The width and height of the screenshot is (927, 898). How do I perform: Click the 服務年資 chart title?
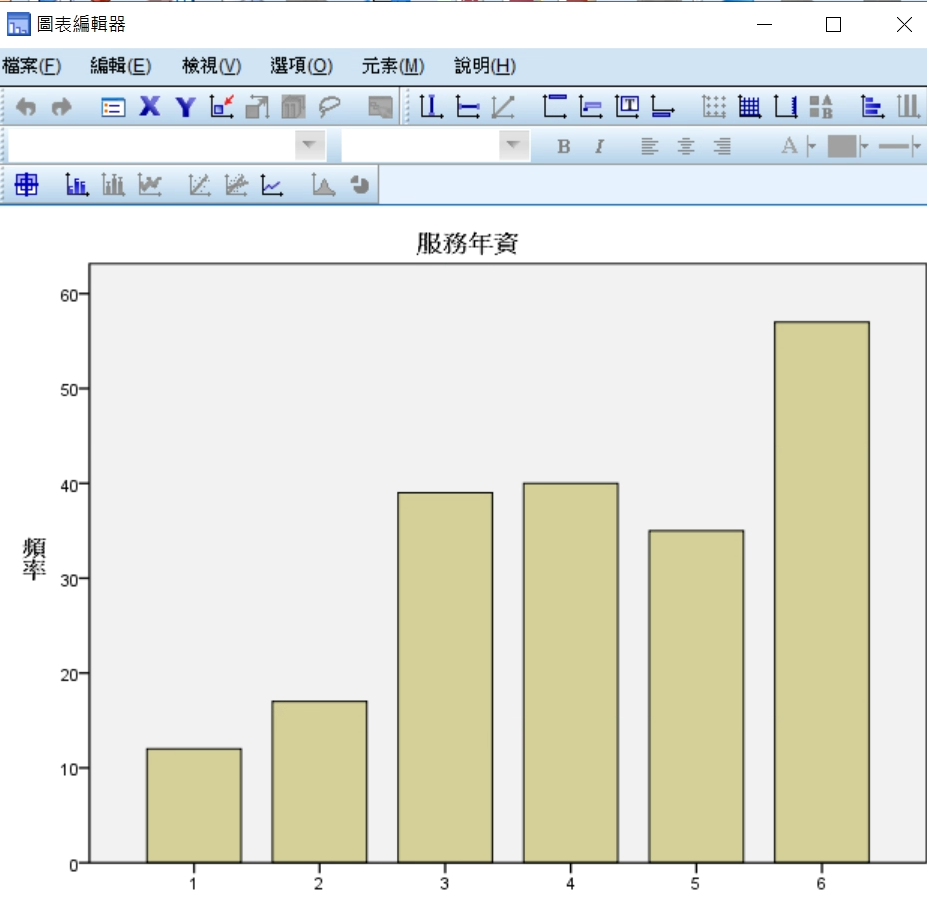(467, 243)
